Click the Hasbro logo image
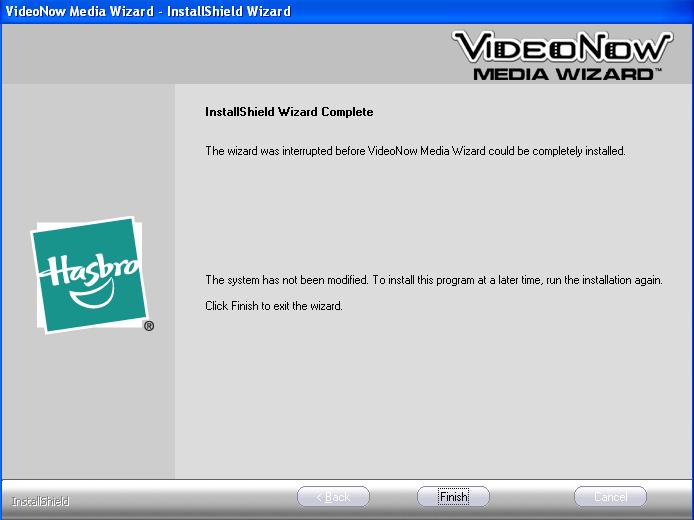694x520 pixels. tap(92, 275)
